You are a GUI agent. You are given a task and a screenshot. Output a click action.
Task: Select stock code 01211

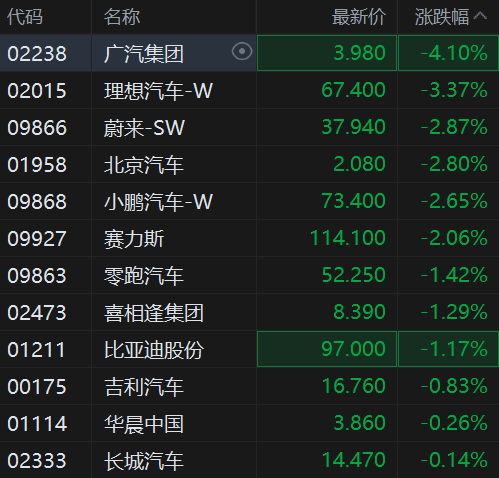tap(36, 350)
